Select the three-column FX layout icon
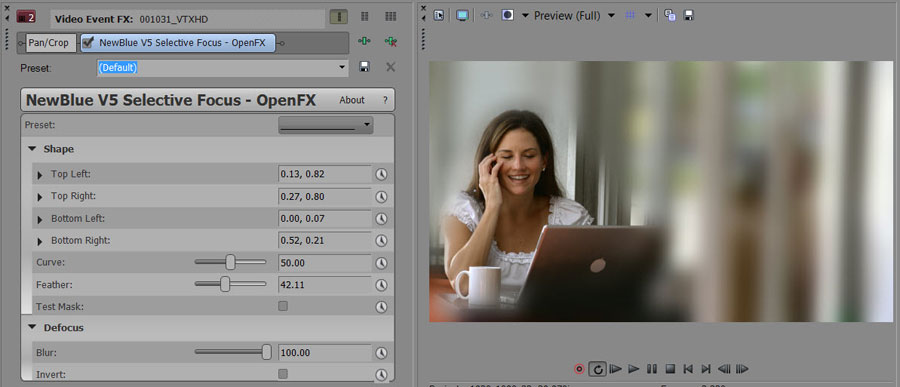The height and width of the screenshot is (387, 900). pos(391,17)
